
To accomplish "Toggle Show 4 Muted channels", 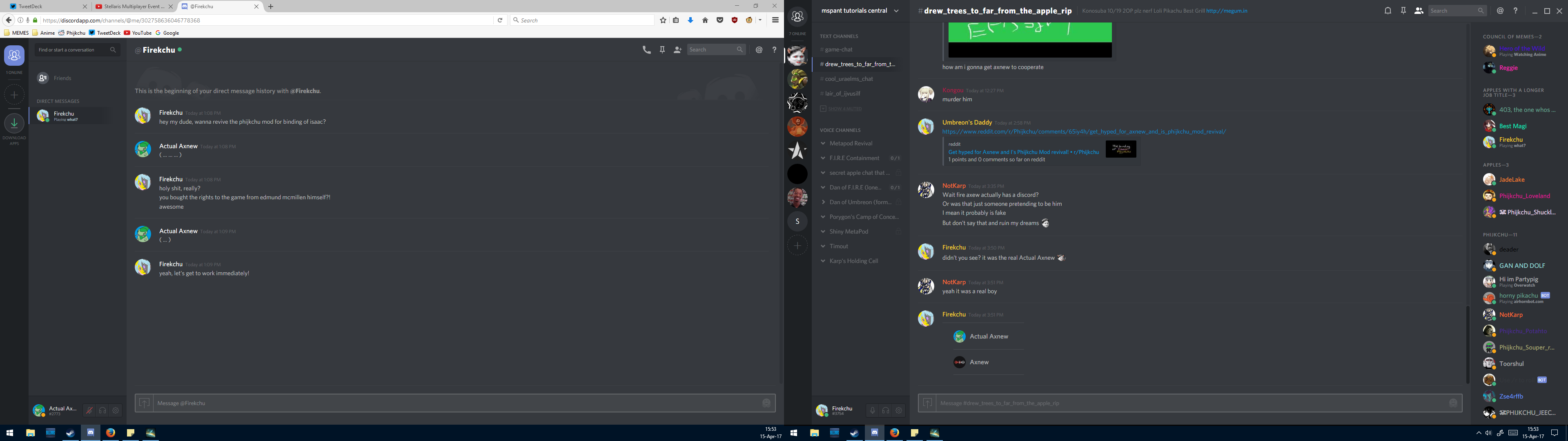I will click(x=841, y=109).
